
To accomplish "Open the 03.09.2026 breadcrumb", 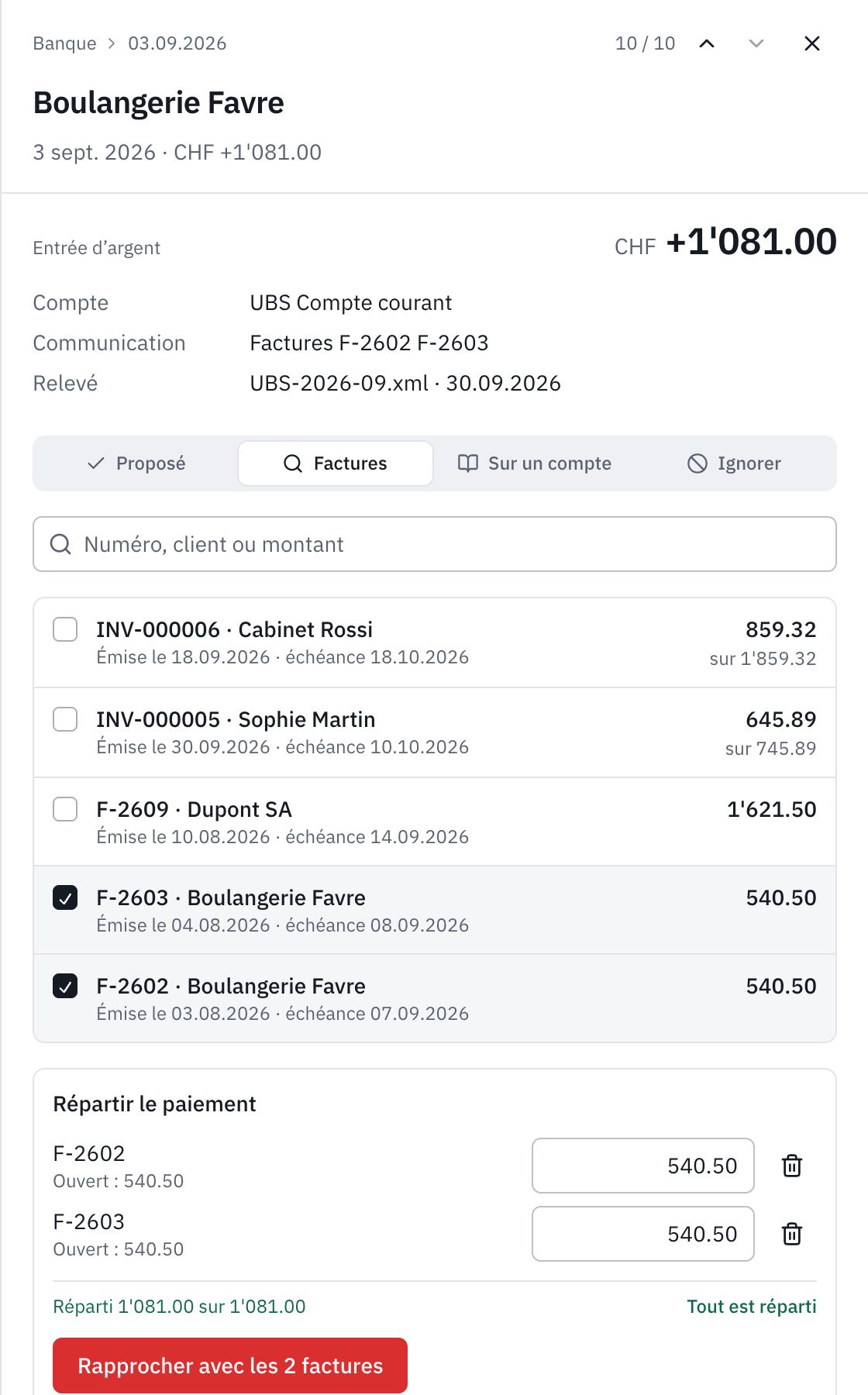I will 177,43.
